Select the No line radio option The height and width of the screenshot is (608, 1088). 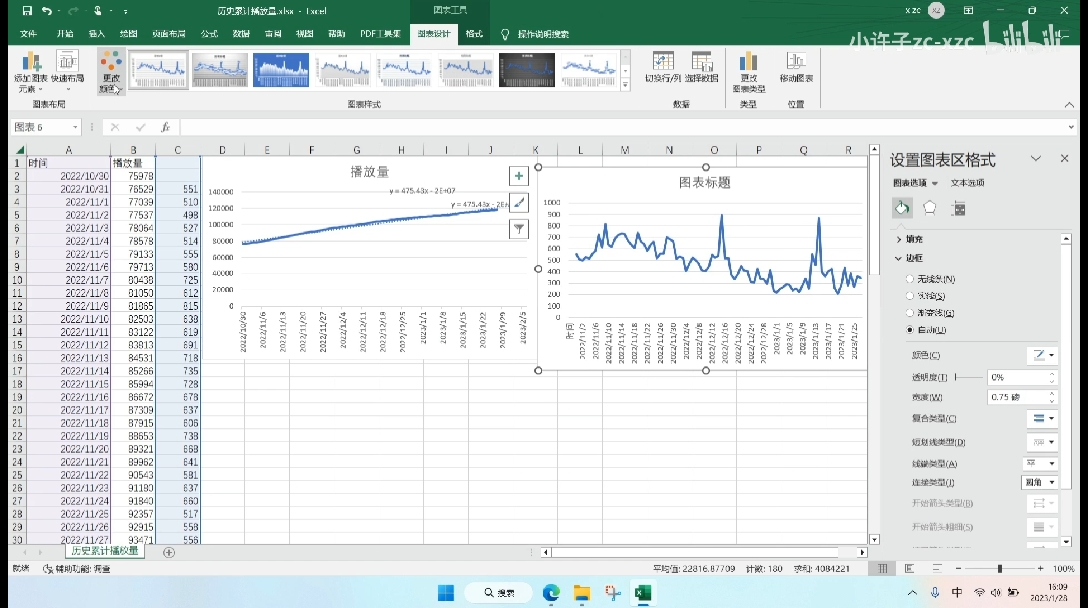pos(910,279)
